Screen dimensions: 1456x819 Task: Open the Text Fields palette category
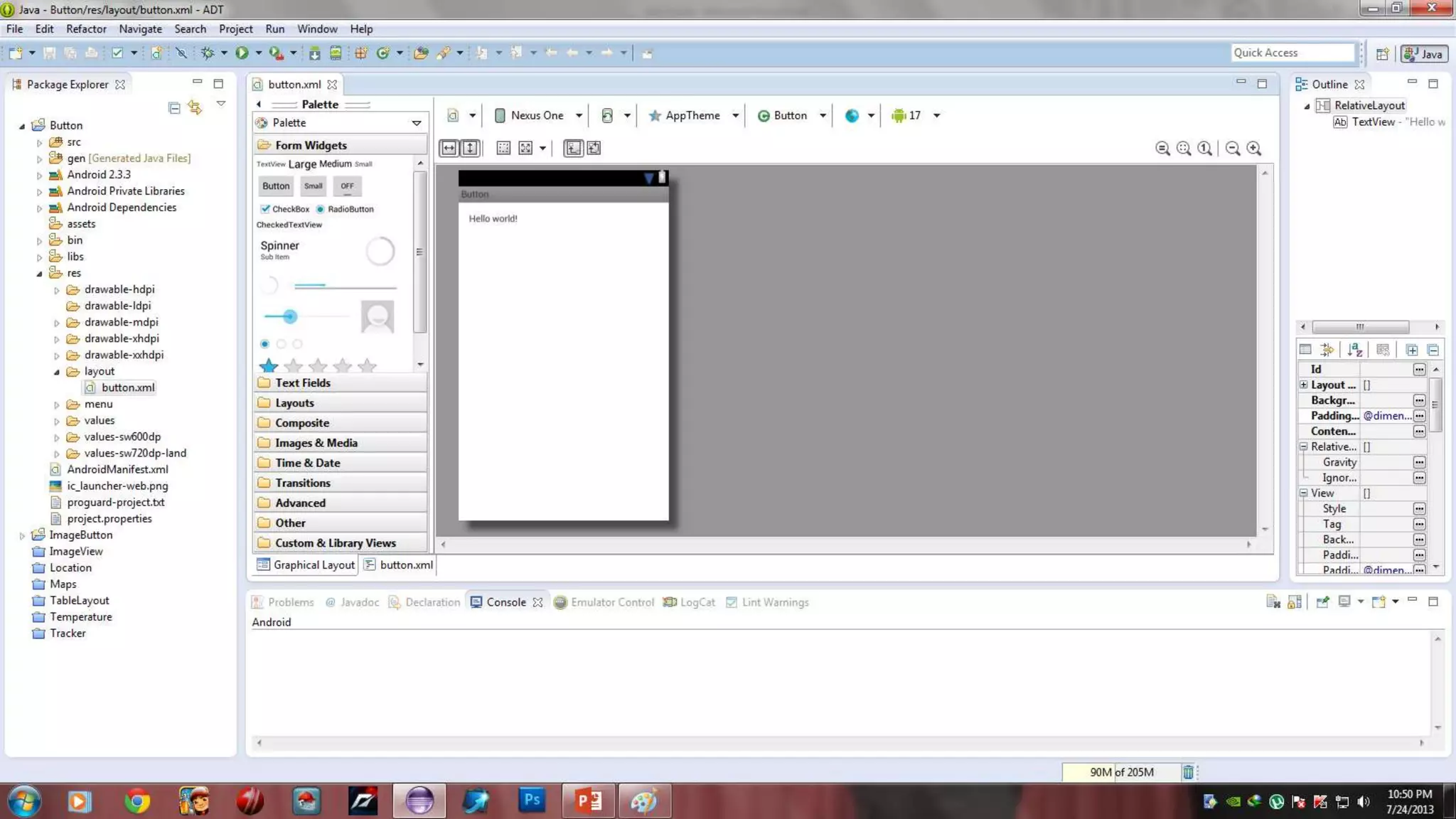pos(303,382)
